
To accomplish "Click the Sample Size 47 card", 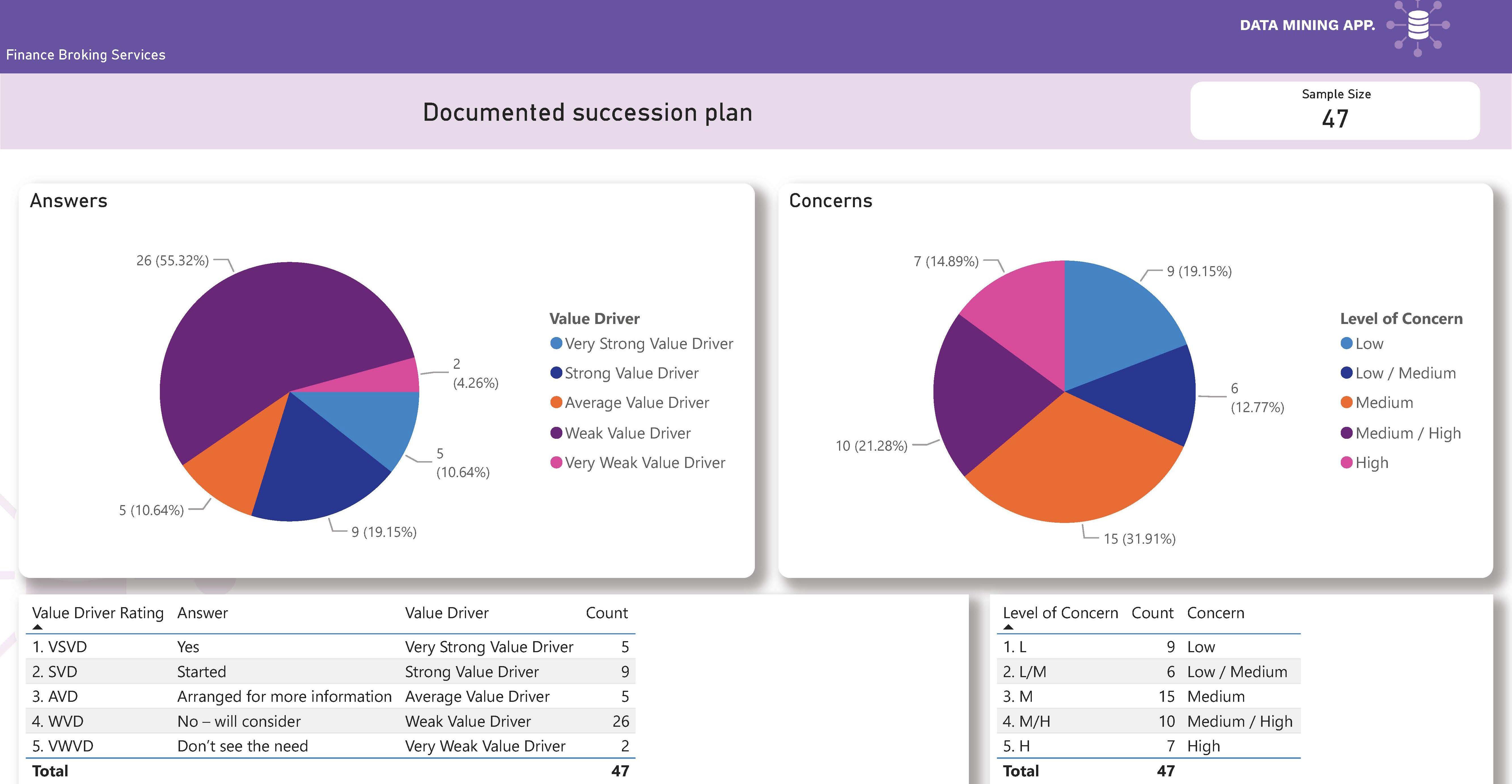I will (1335, 110).
